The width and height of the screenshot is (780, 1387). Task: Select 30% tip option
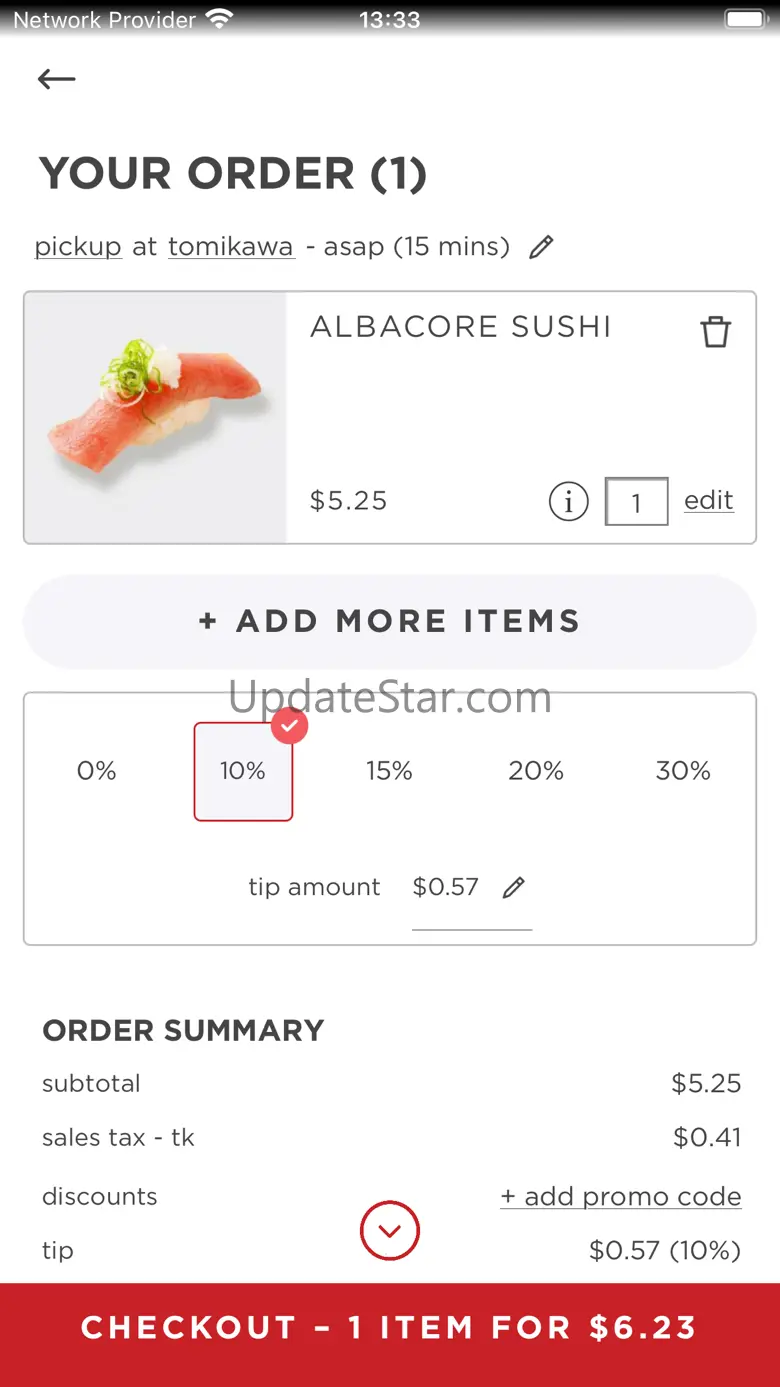(683, 771)
